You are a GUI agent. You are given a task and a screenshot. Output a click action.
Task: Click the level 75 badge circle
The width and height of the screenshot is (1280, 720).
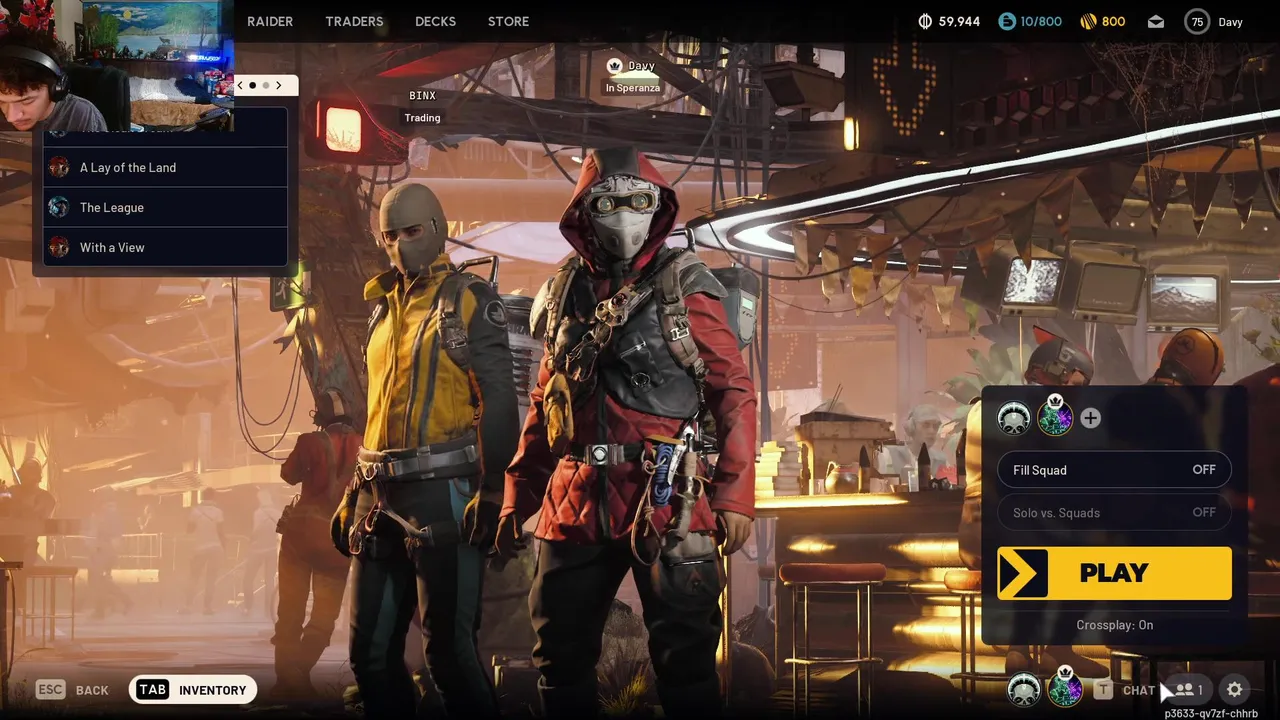[x=1197, y=21]
